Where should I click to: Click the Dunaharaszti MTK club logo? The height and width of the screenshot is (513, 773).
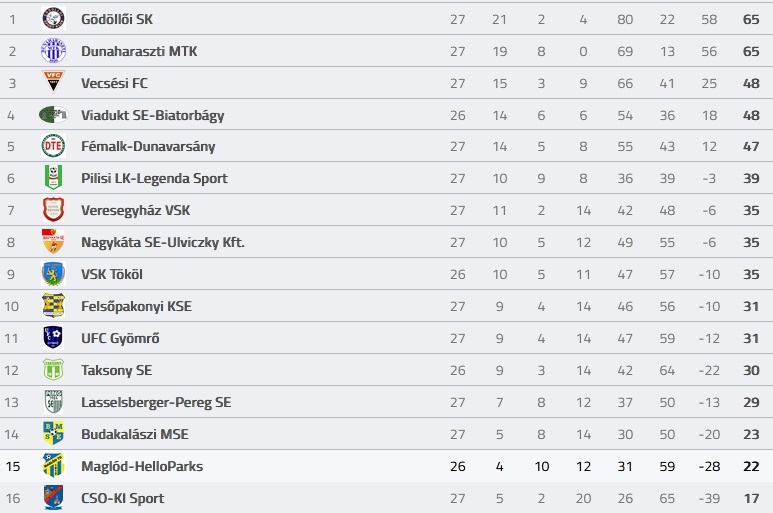[53, 51]
